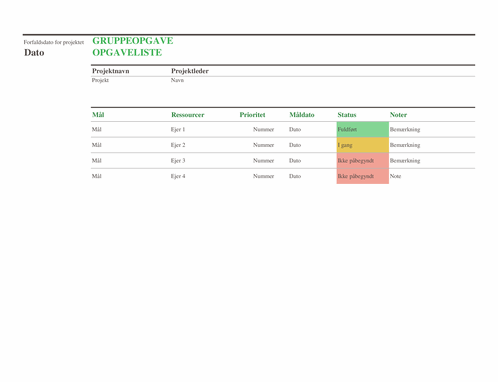Click the Dato due date field
Image resolution: width=498 pixels, height=382 pixels.
[34, 53]
